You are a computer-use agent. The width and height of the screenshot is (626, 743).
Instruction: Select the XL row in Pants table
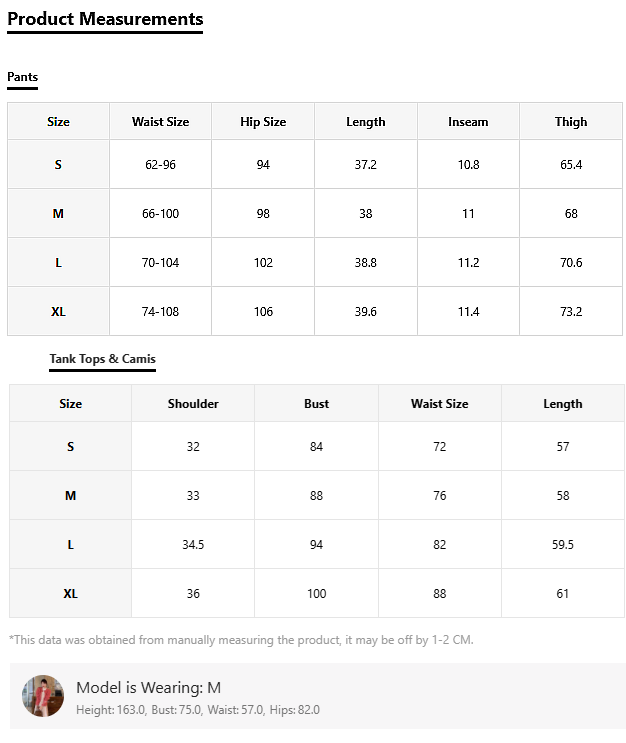58,312
